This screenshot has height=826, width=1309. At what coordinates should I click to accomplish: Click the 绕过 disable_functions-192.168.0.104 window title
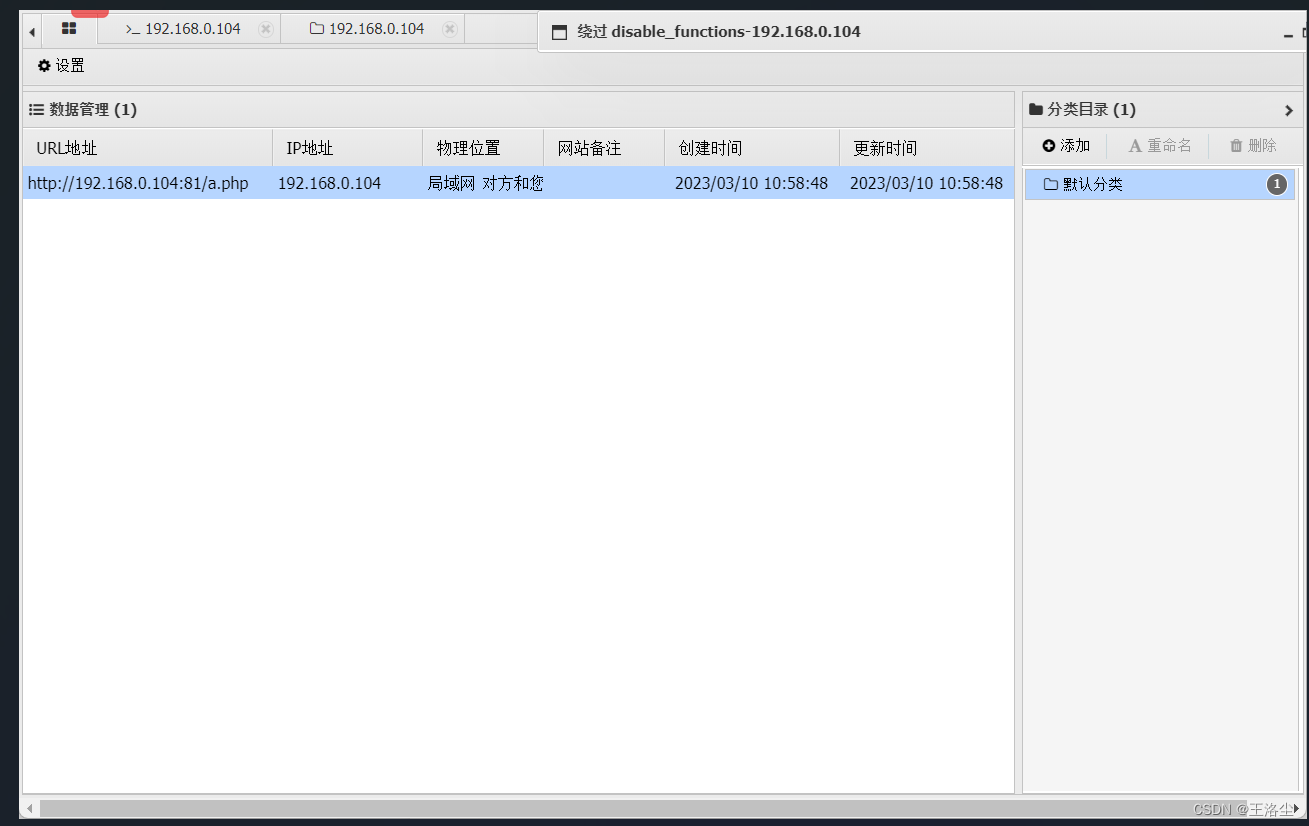click(719, 32)
